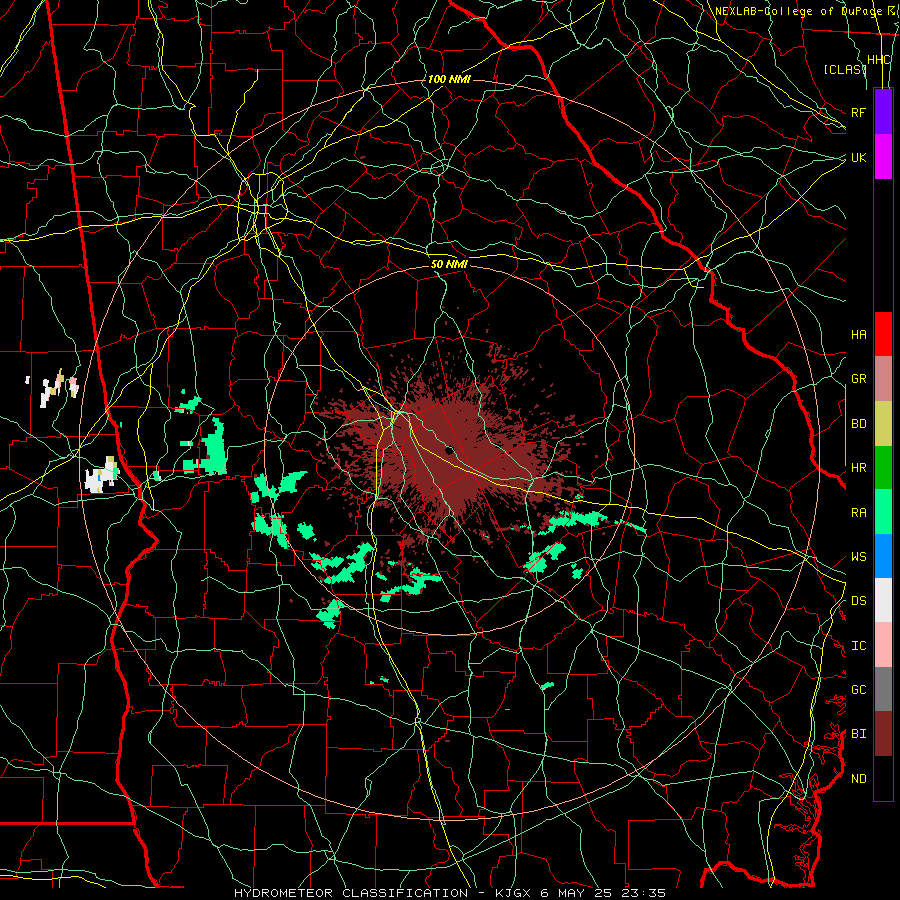Viewport: 900px width, 900px height.
Task: Click the 'HR' legend label
Action: pyautogui.click(x=859, y=468)
